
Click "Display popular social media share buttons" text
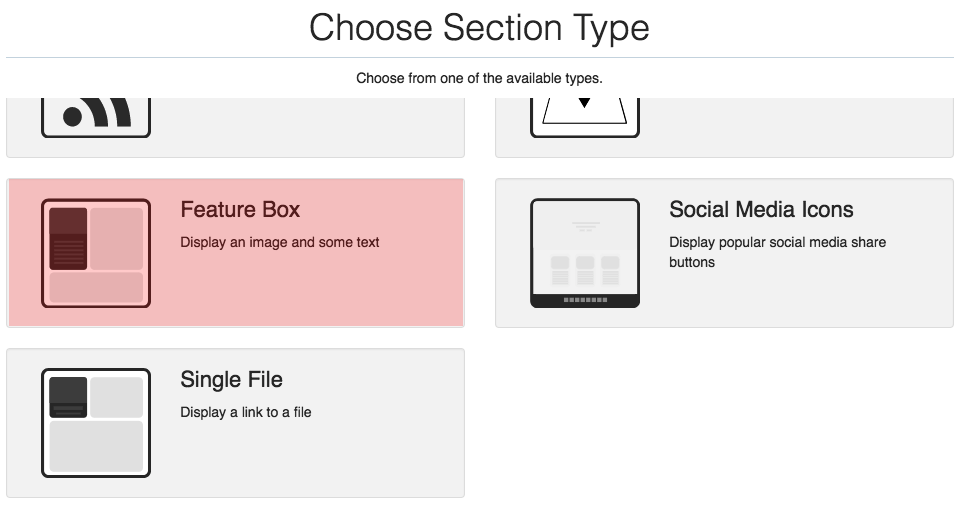tap(777, 252)
